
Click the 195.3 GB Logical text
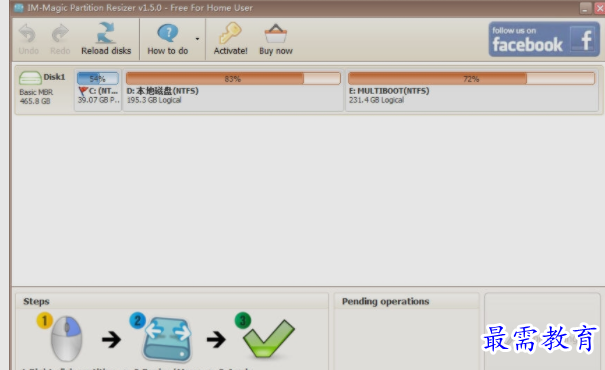(154, 100)
